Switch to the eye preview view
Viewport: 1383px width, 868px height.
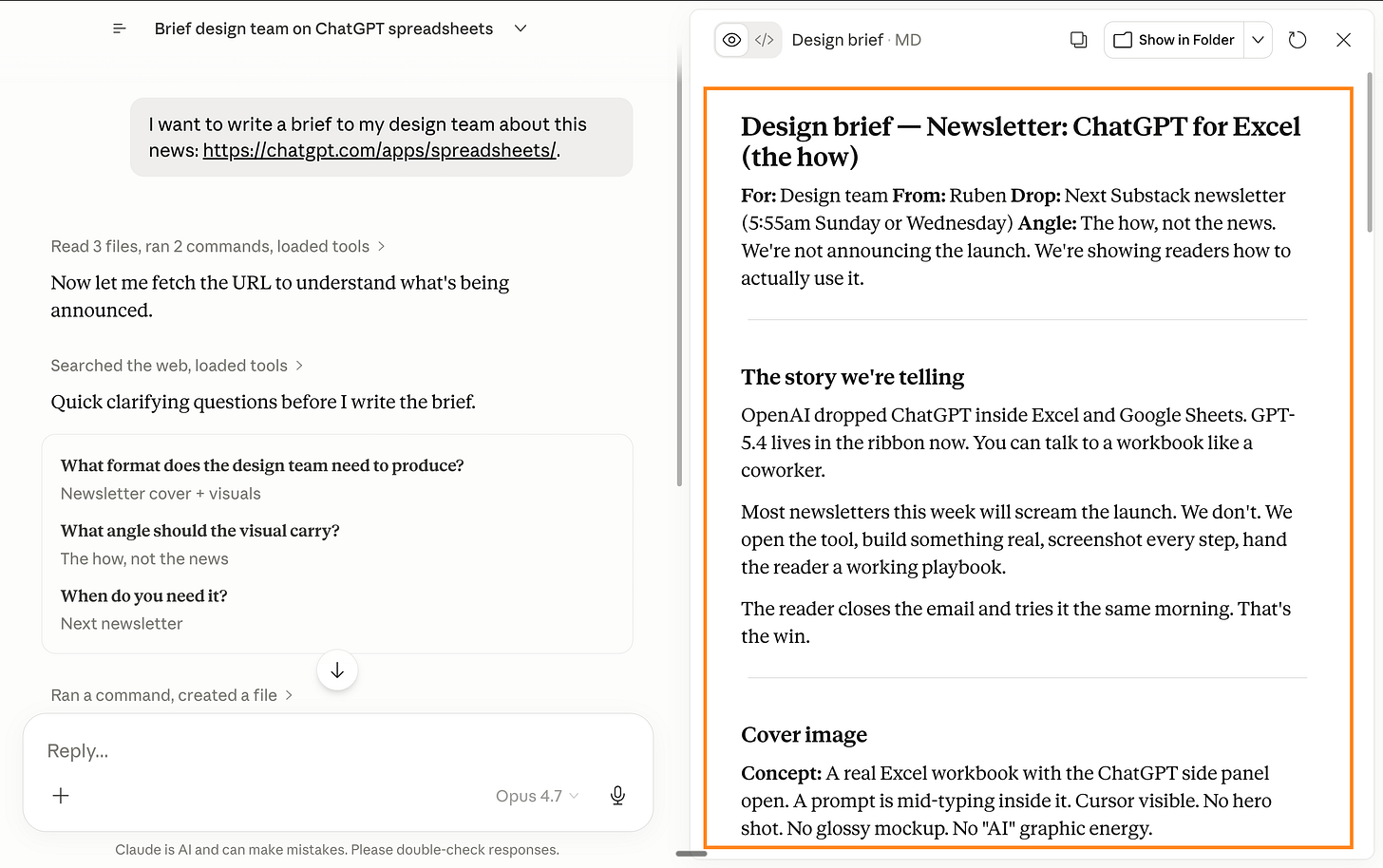tap(732, 40)
